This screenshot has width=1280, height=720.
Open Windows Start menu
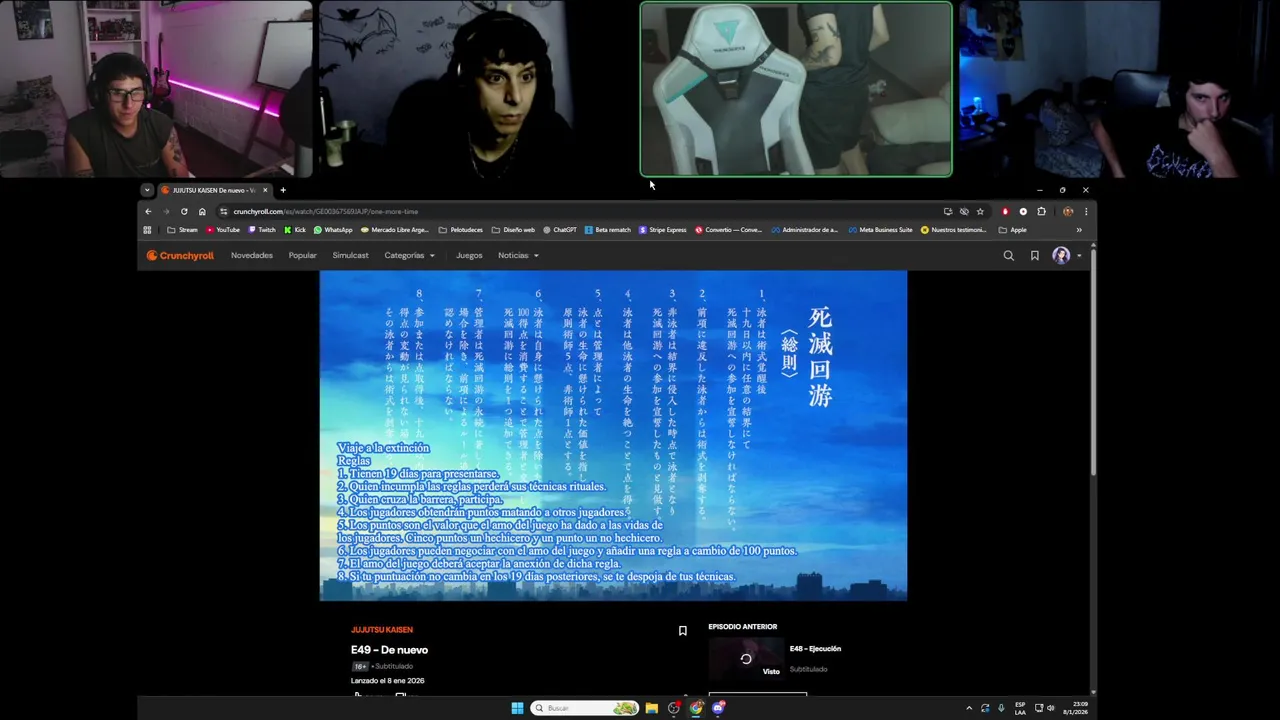tap(517, 708)
